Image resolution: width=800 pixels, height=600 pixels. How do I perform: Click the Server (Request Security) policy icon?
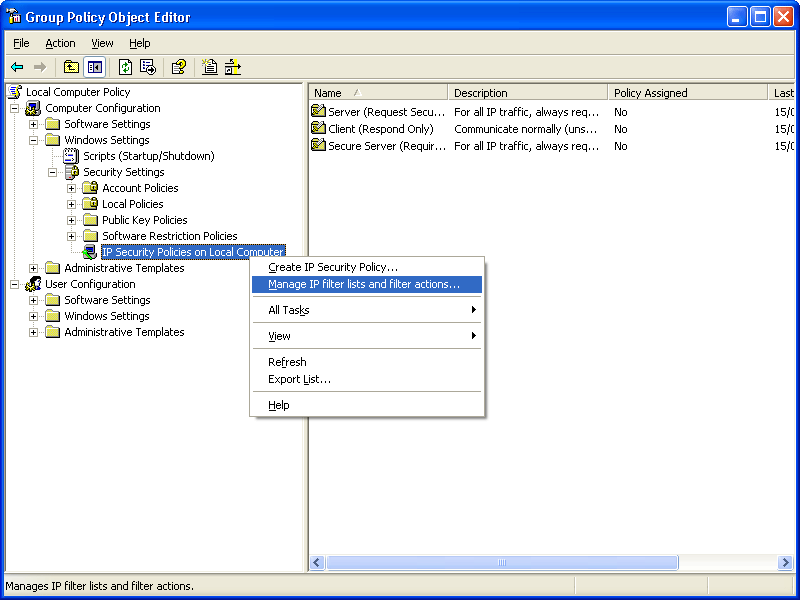[318, 111]
